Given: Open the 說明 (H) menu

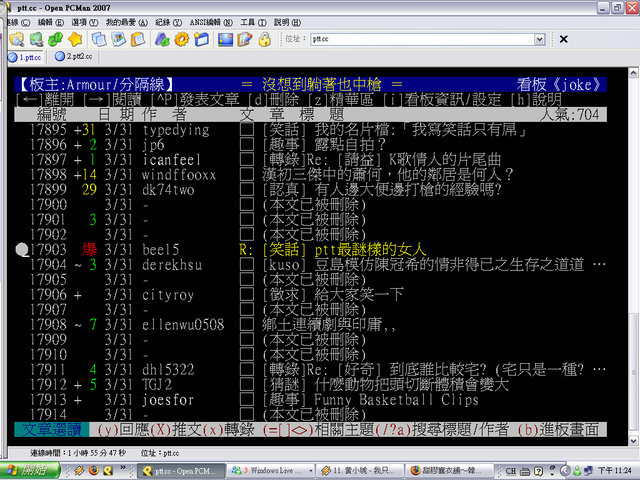Looking at the screenshot, I should click(x=287, y=22).
